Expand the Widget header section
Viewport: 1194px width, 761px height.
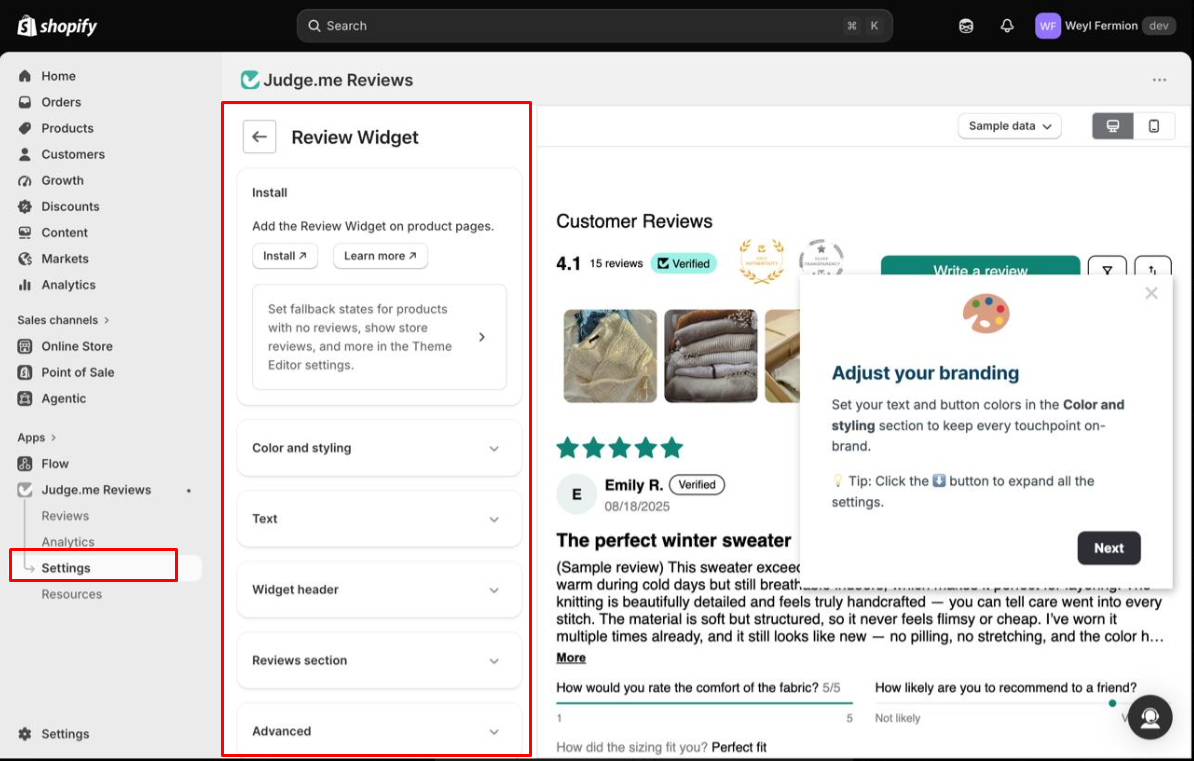pyautogui.click(x=379, y=590)
